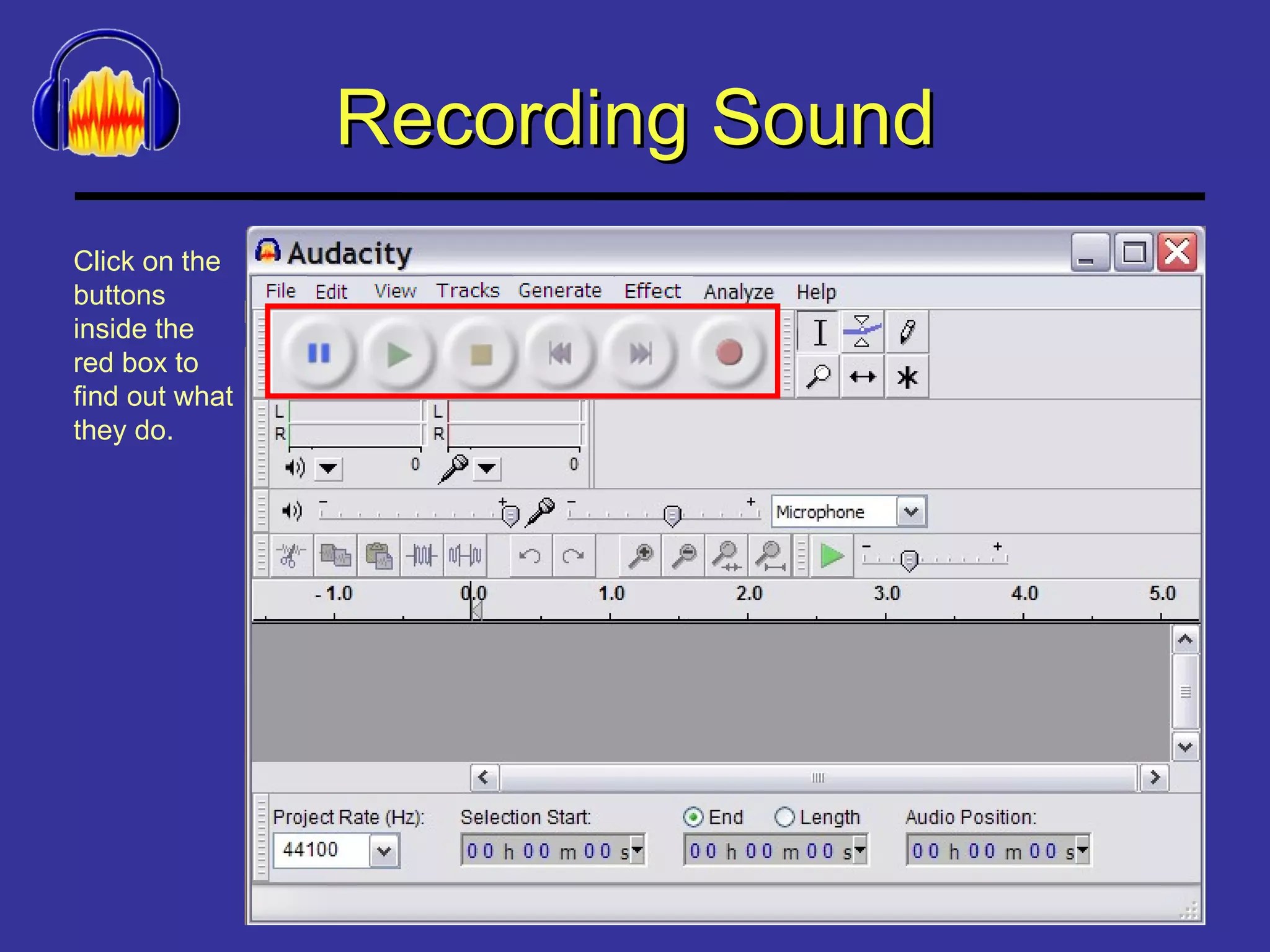Open the Generate menu

[x=559, y=291]
